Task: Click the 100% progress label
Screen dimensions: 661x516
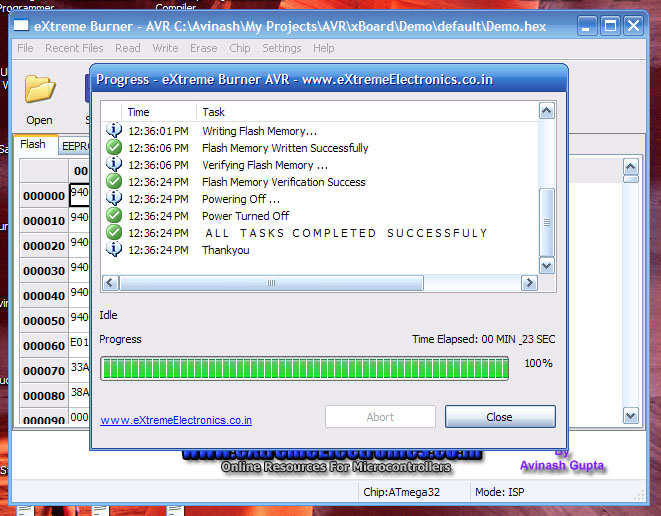Action: click(538, 363)
